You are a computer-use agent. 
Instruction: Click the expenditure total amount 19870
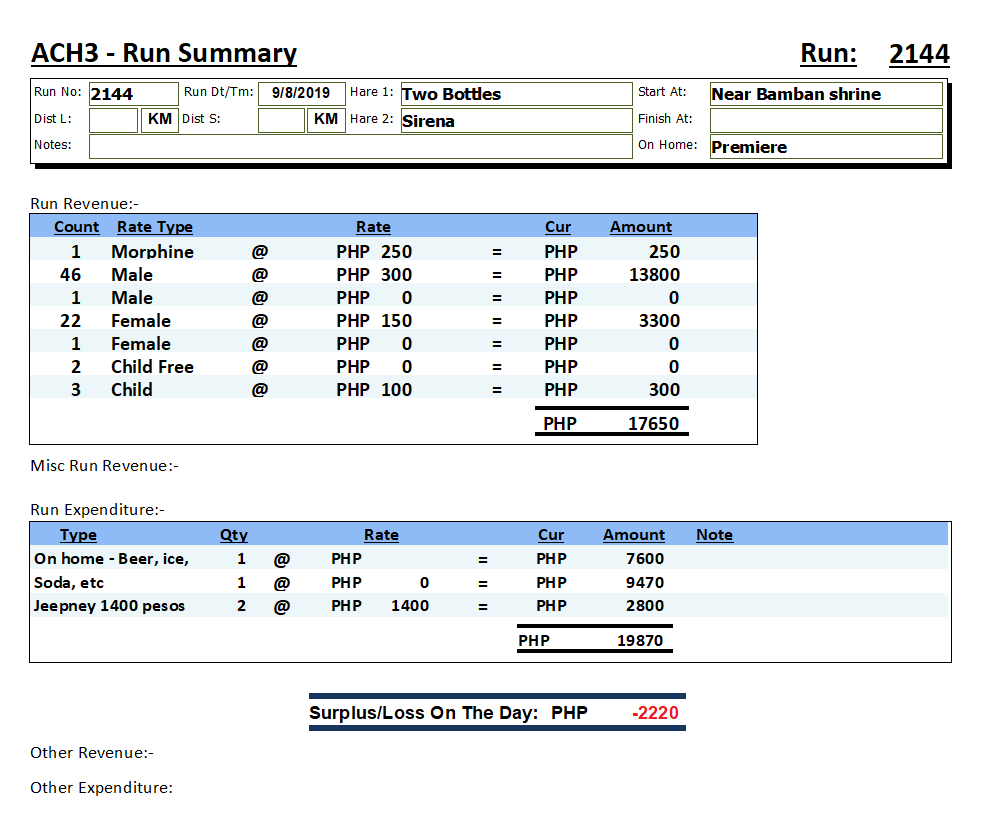point(639,640)
